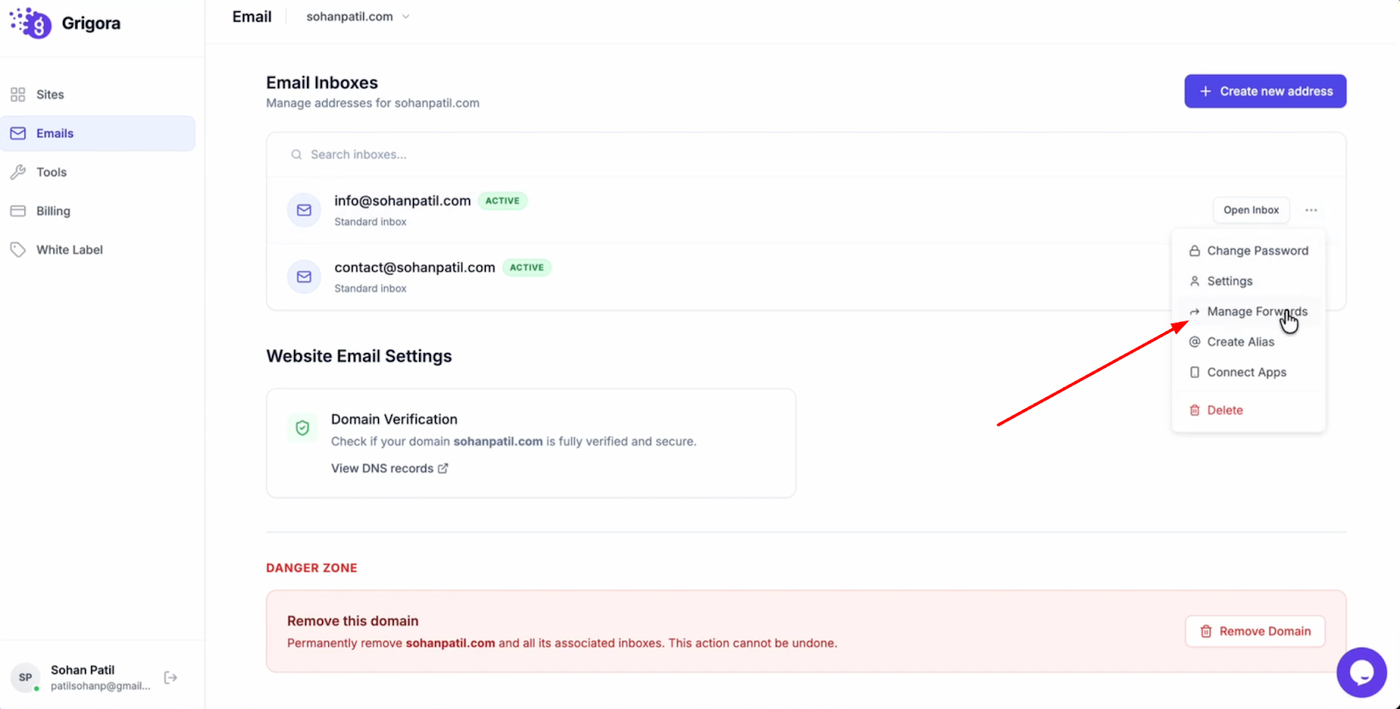Expand the sohanpatil.com domain dropdown
1400x709 pixels.
(358, 17)
